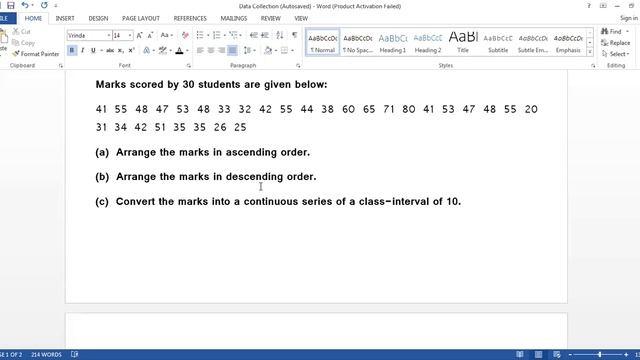Click Sign in link
Viewport: 640px width, 360px height.
629,18
